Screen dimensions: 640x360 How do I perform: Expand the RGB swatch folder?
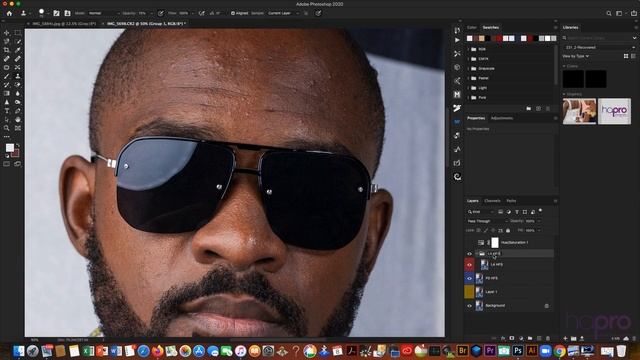click(468, 49)
